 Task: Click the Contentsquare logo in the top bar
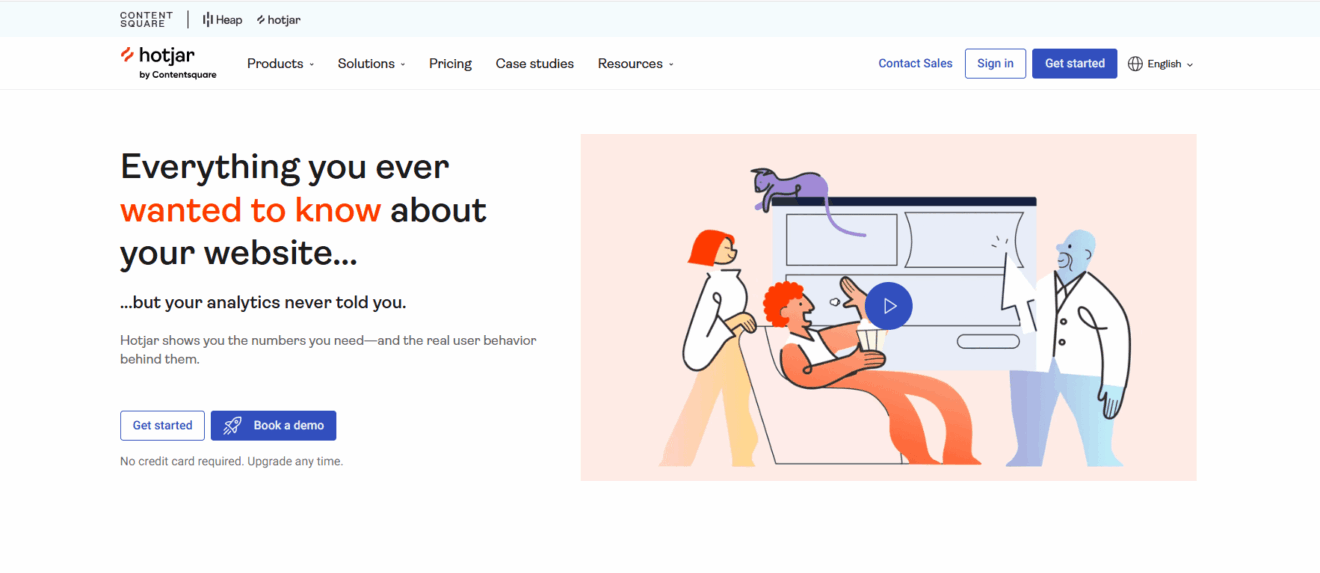pyautogui.click(x=146, y=19)
